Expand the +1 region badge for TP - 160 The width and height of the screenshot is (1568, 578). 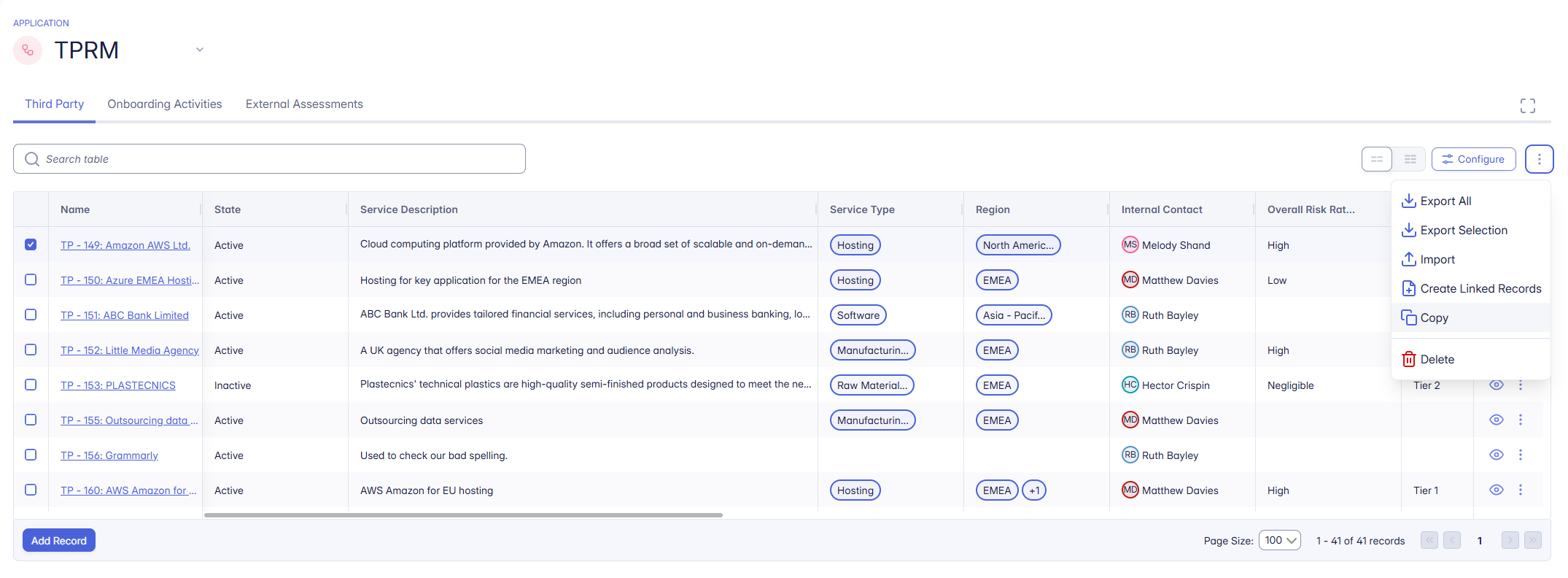(x=1033, y=490)
